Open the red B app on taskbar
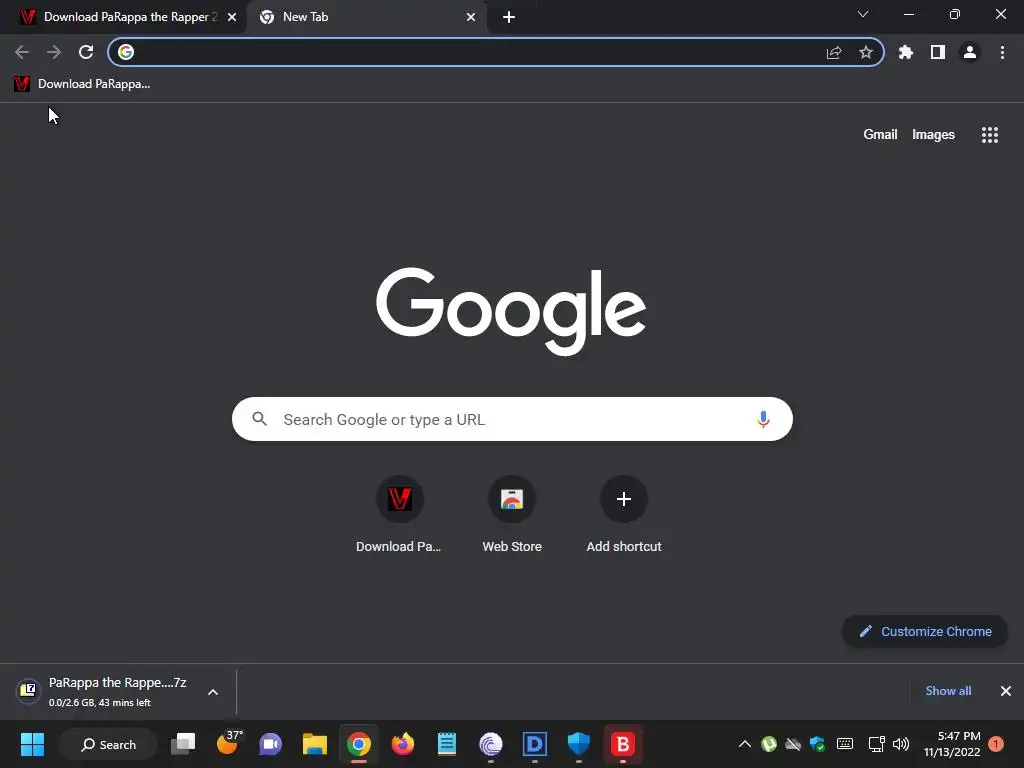1024x768 pixels. coord(622,744)
